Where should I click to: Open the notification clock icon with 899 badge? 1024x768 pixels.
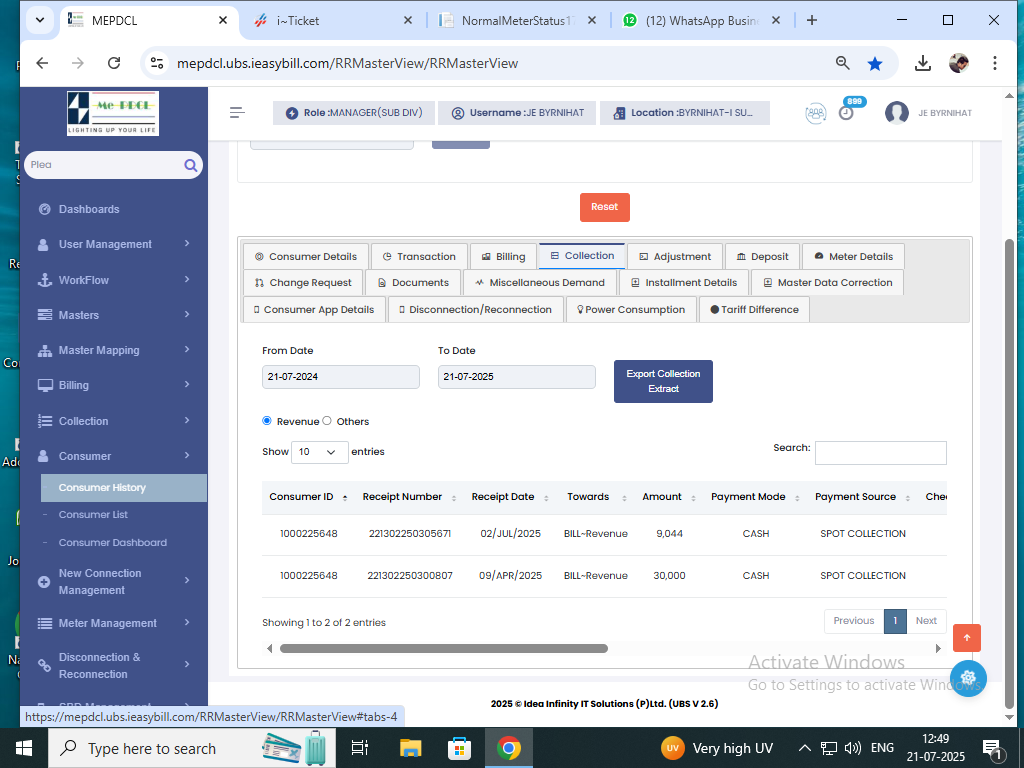846,113
